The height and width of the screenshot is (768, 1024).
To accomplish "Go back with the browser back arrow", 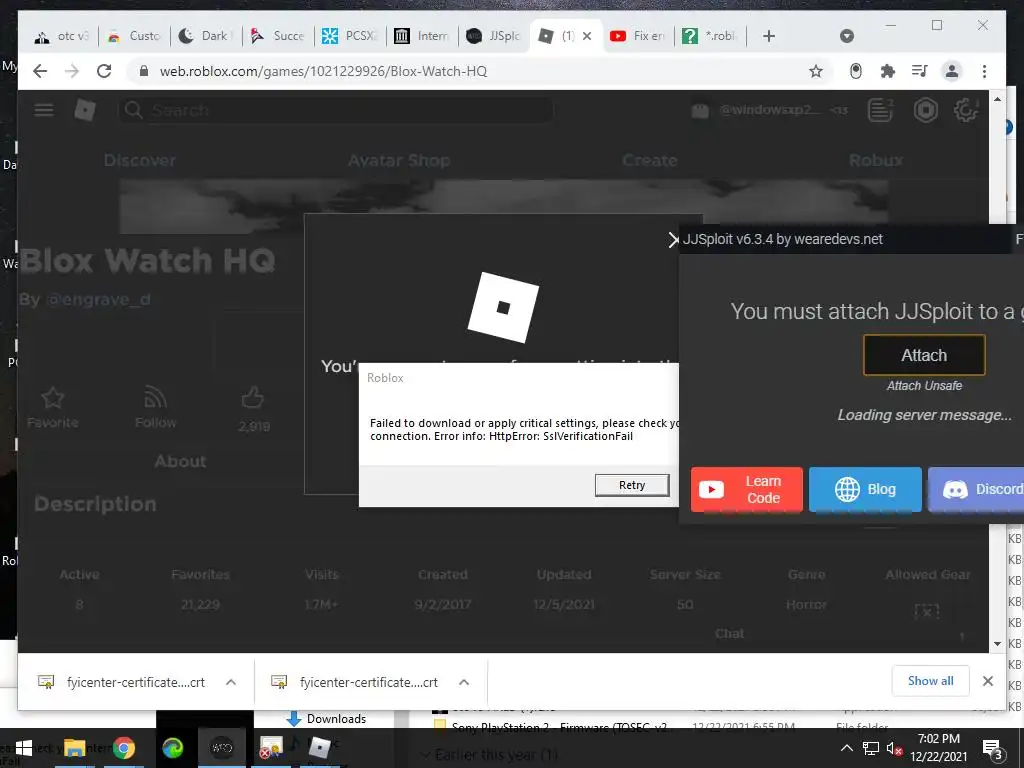I will 40,71.
